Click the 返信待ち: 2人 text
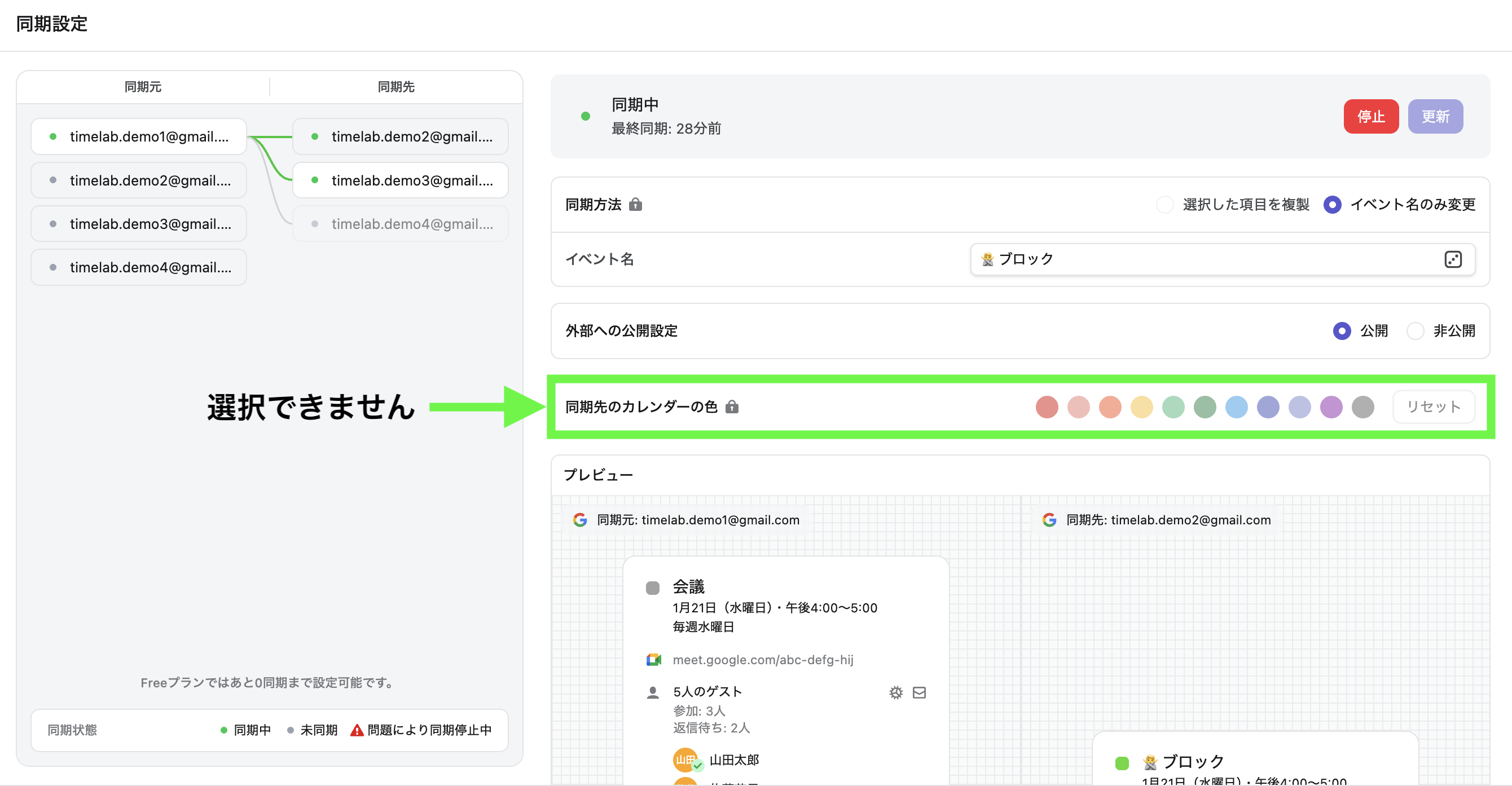 [x=711, y=728]
